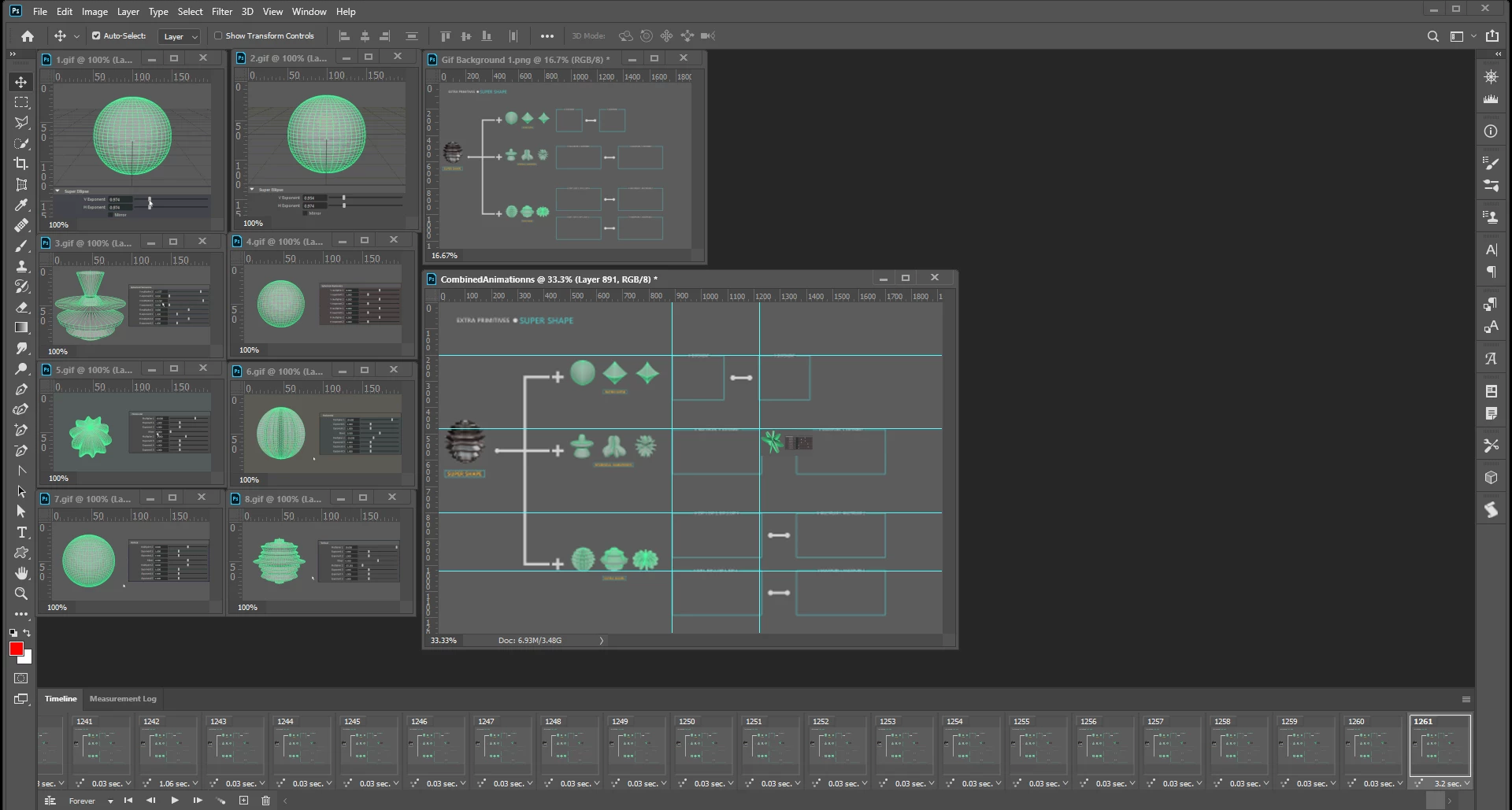Select the Custom Shape tool
Image resolution: width=1512 pixels, height=810 pixels.
tap(21, 553)
